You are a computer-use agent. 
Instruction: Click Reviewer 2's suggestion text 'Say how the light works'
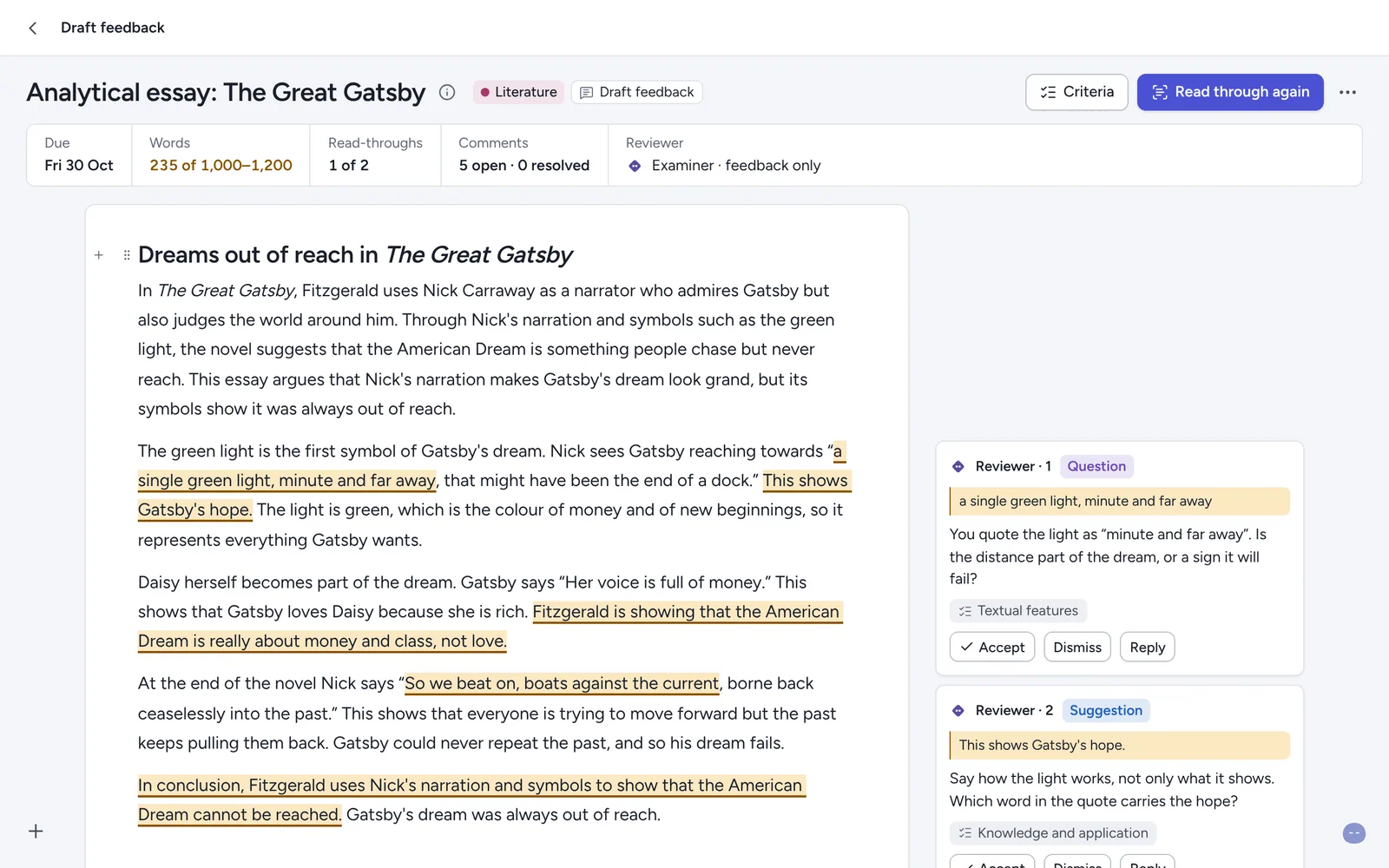tap(1112, 790)
